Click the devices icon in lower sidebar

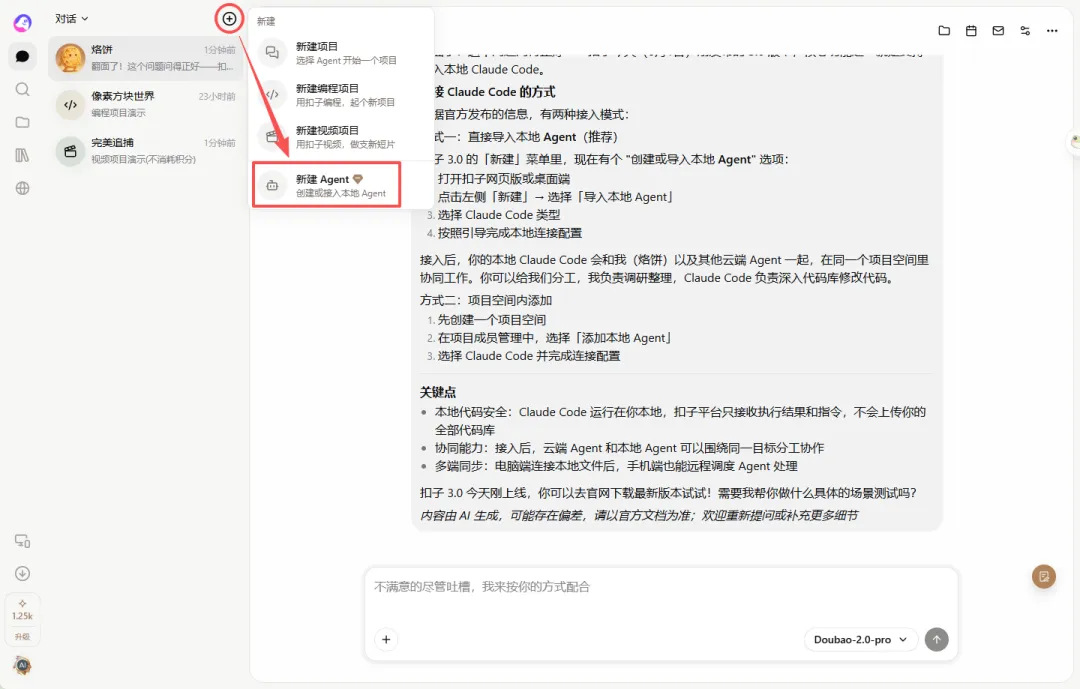point(22,541)
